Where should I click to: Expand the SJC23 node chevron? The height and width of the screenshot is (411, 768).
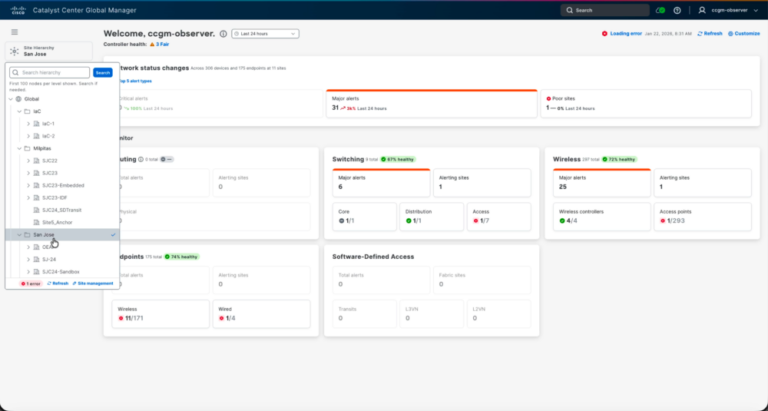28,173
